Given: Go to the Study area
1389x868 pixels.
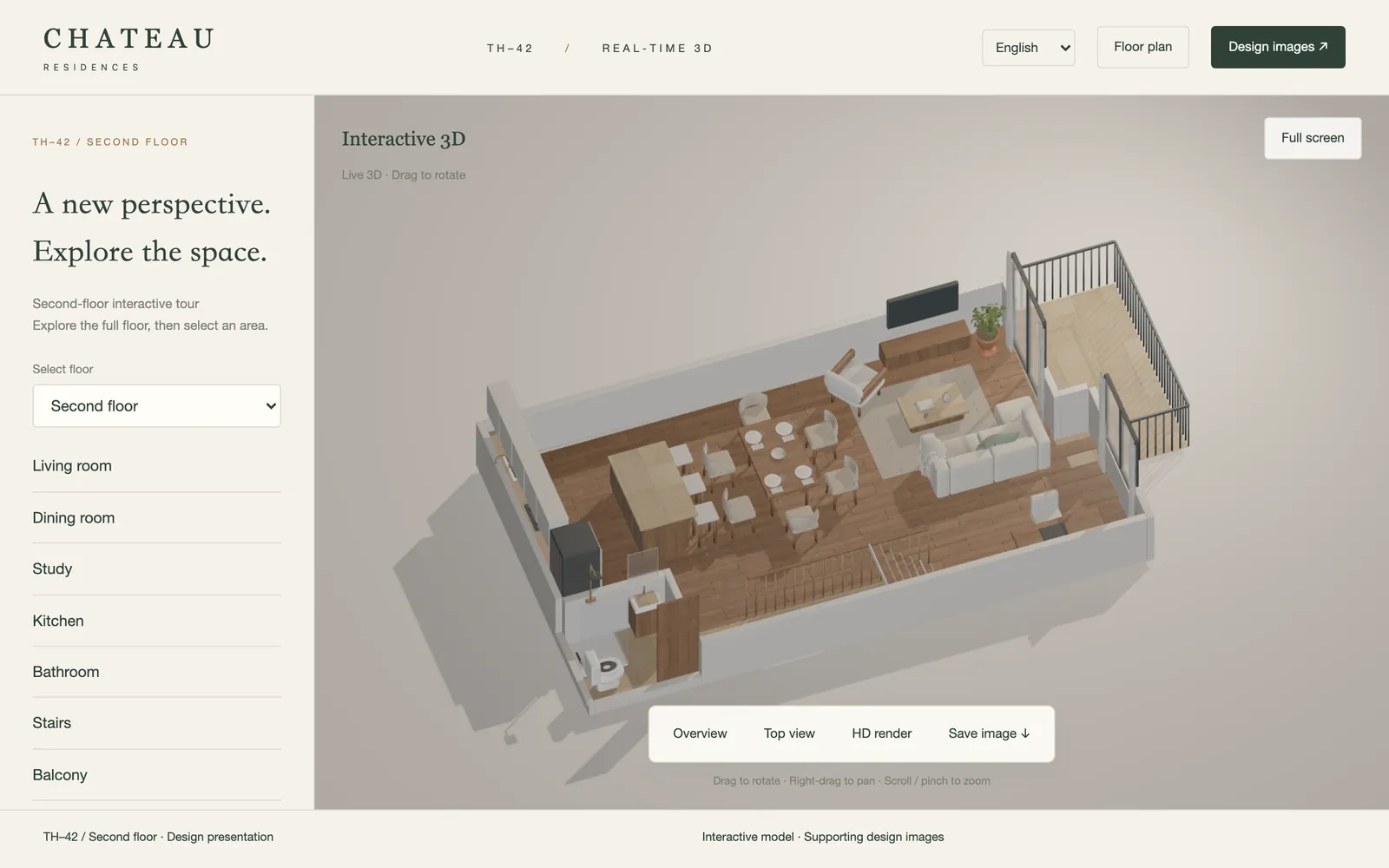Looking at the screenshot, I should 156,569.
